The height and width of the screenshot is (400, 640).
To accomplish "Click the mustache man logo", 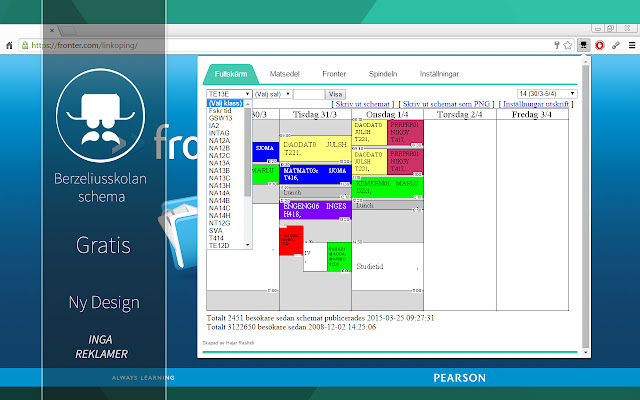I will pyautogui.click(x=100, y=116).
